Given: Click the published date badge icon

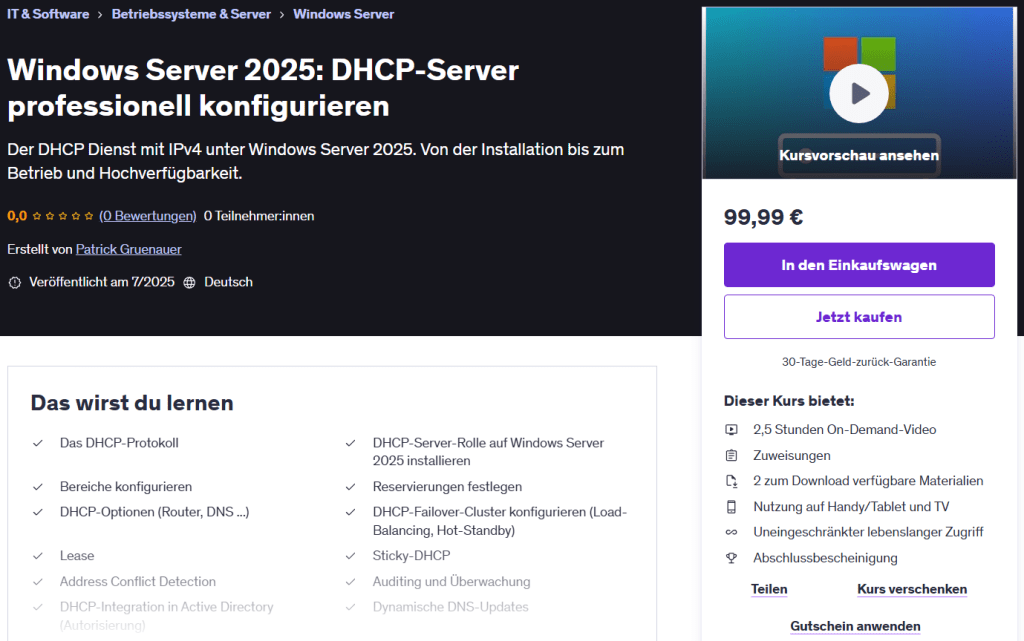Looking at the screenshot, I should [15, 283].
